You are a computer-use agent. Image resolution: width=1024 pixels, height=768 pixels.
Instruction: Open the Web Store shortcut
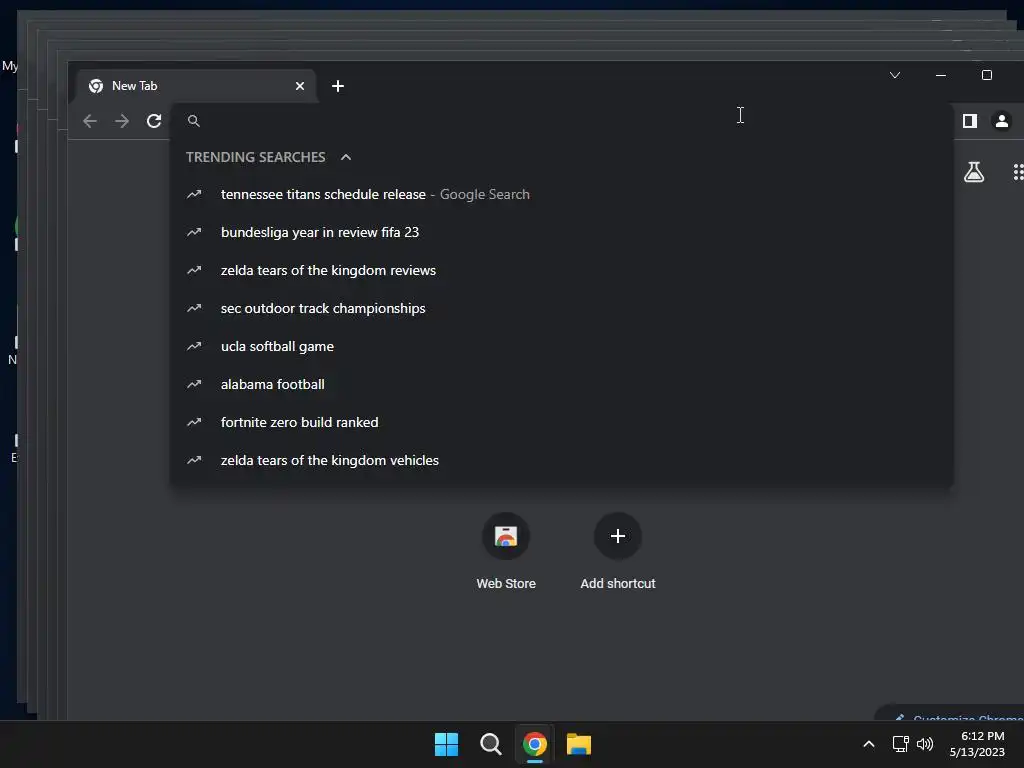click(506, 552)
